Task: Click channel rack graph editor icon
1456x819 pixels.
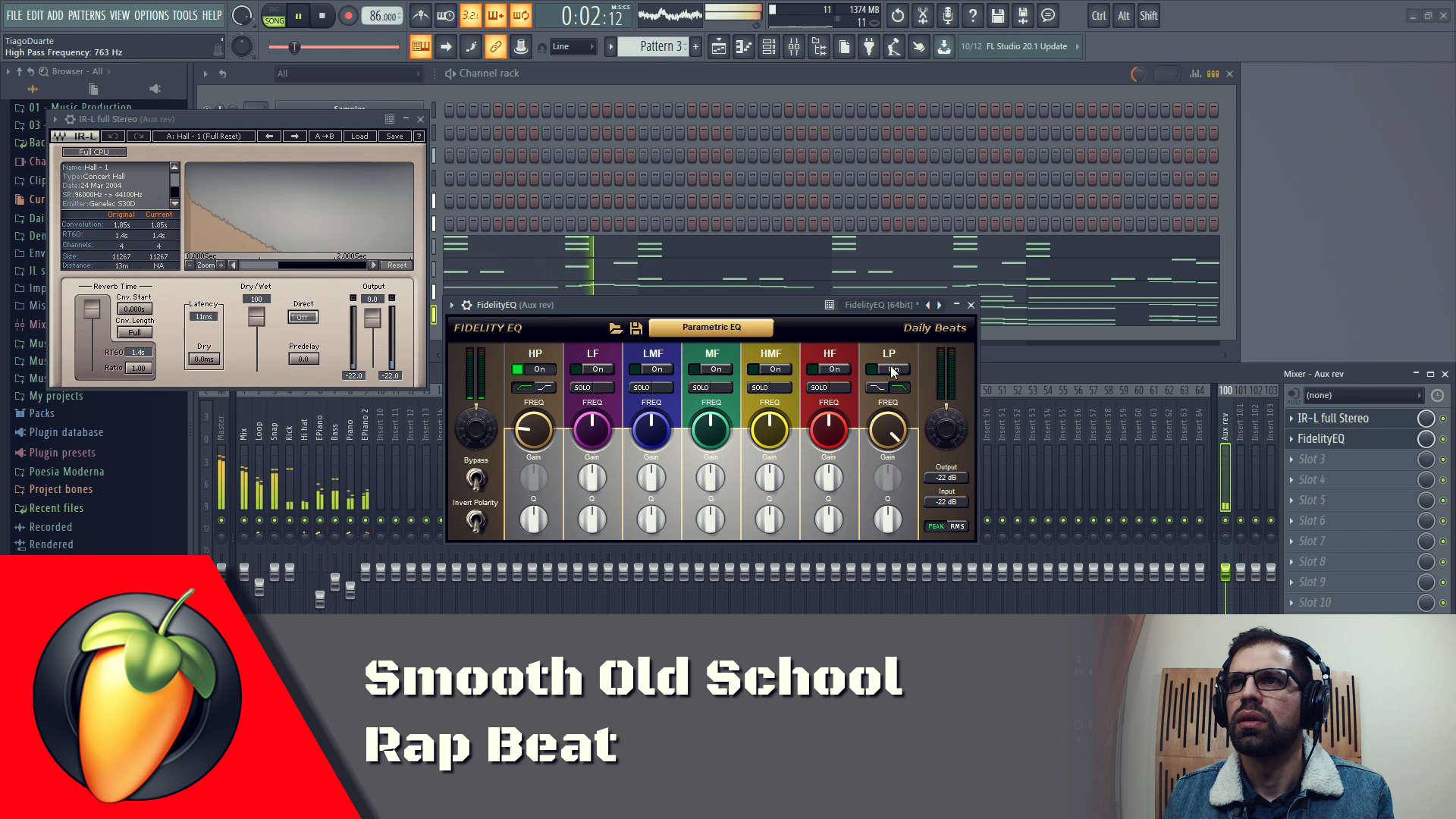Action: (x=1195, y=74)
